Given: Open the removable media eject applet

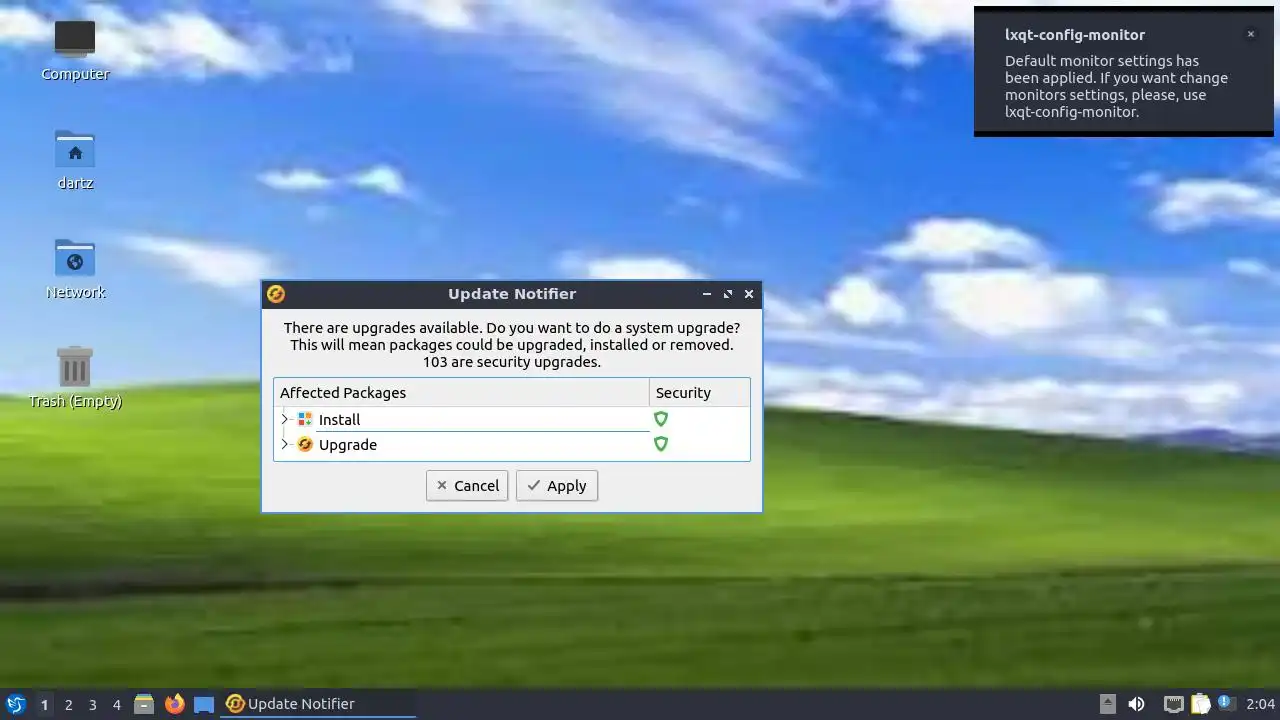Looking at the screenshot, I should point(1107,704).
